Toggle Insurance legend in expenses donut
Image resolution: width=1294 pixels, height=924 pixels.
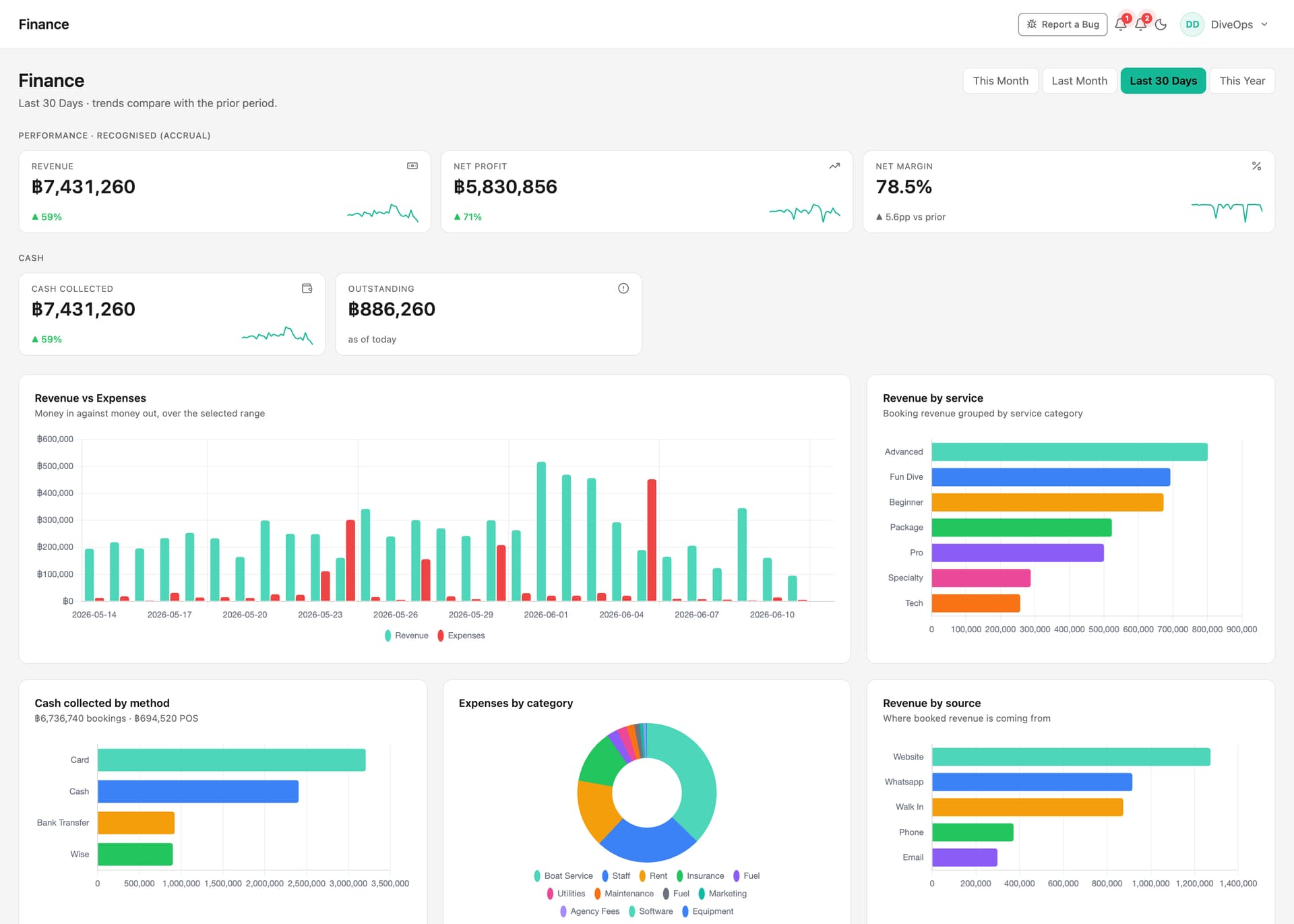[700, 876]
